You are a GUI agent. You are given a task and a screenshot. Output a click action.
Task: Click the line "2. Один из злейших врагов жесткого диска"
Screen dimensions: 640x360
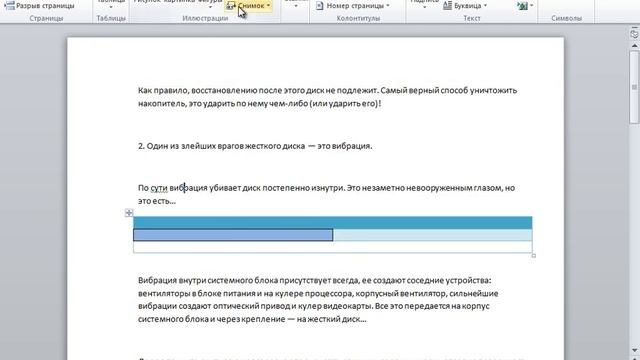(x=222, y=146)
